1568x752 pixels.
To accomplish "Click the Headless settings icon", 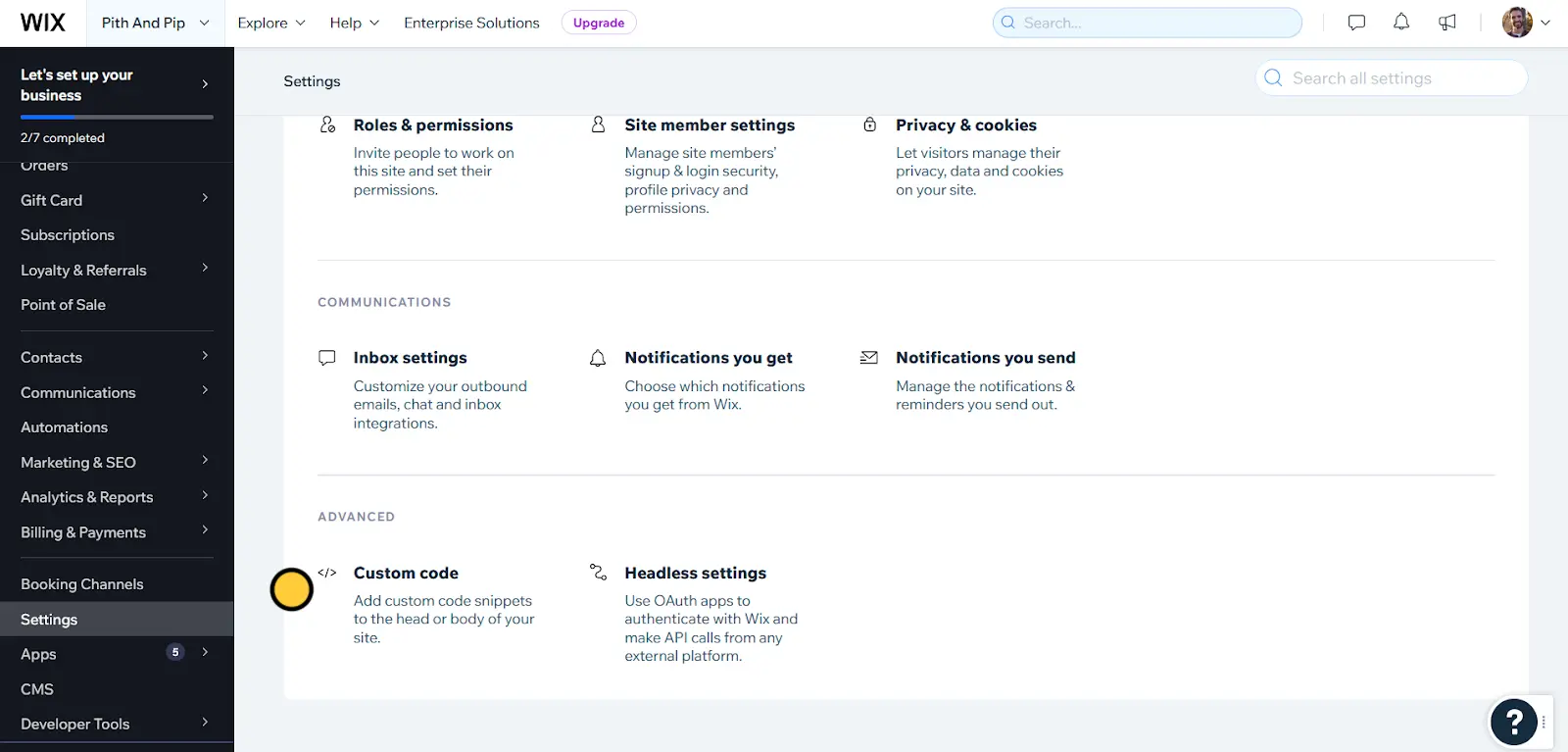I will [598, 572].
